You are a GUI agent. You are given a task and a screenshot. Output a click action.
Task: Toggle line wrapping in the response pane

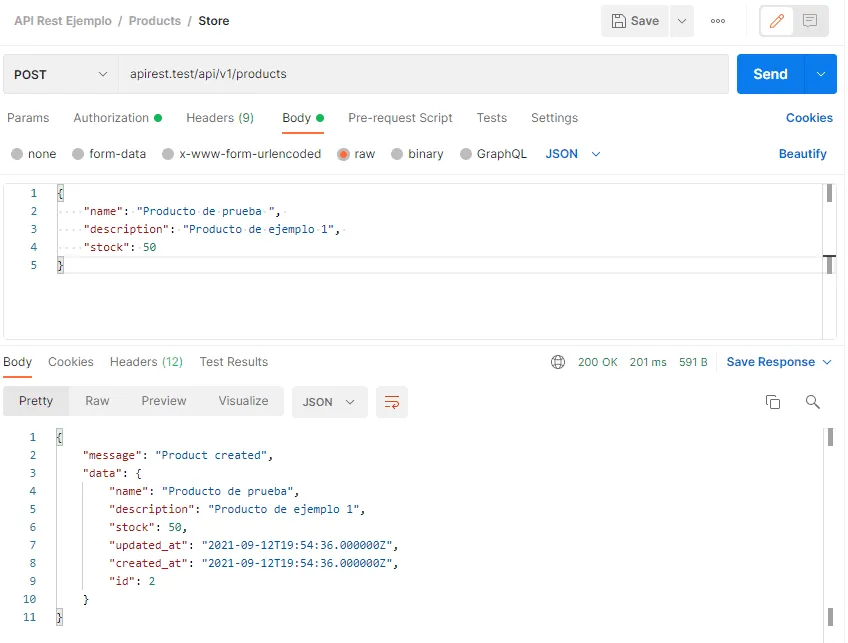(391, 401)
